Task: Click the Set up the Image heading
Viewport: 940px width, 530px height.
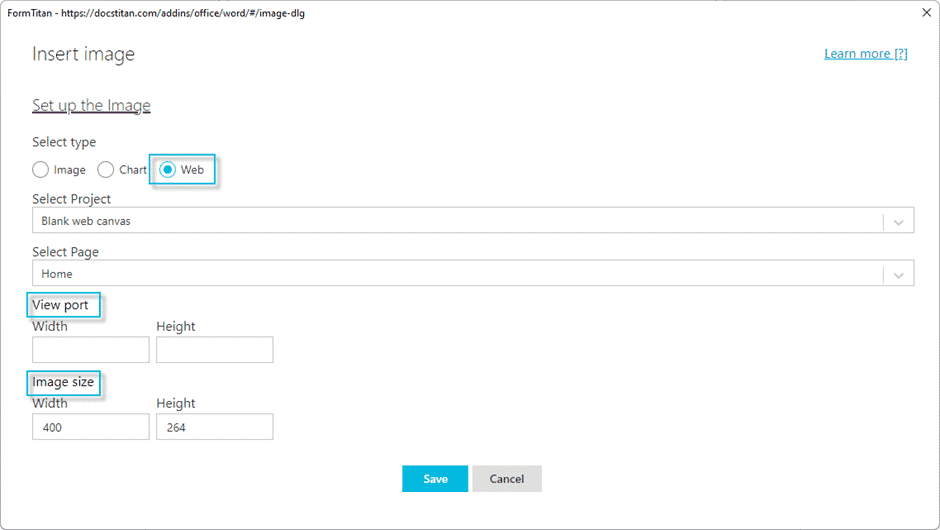Action: [x=91, y=106]
